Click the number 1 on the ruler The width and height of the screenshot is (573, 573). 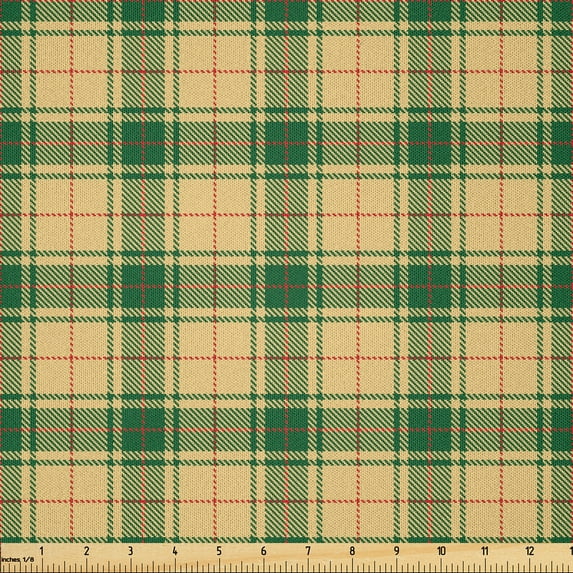tap(42, 551)
